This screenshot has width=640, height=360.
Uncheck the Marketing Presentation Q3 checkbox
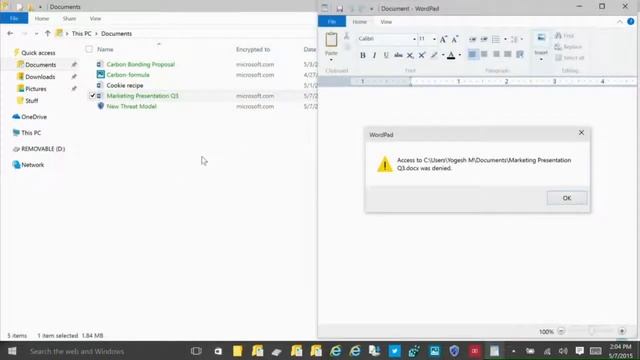(92, 96)
